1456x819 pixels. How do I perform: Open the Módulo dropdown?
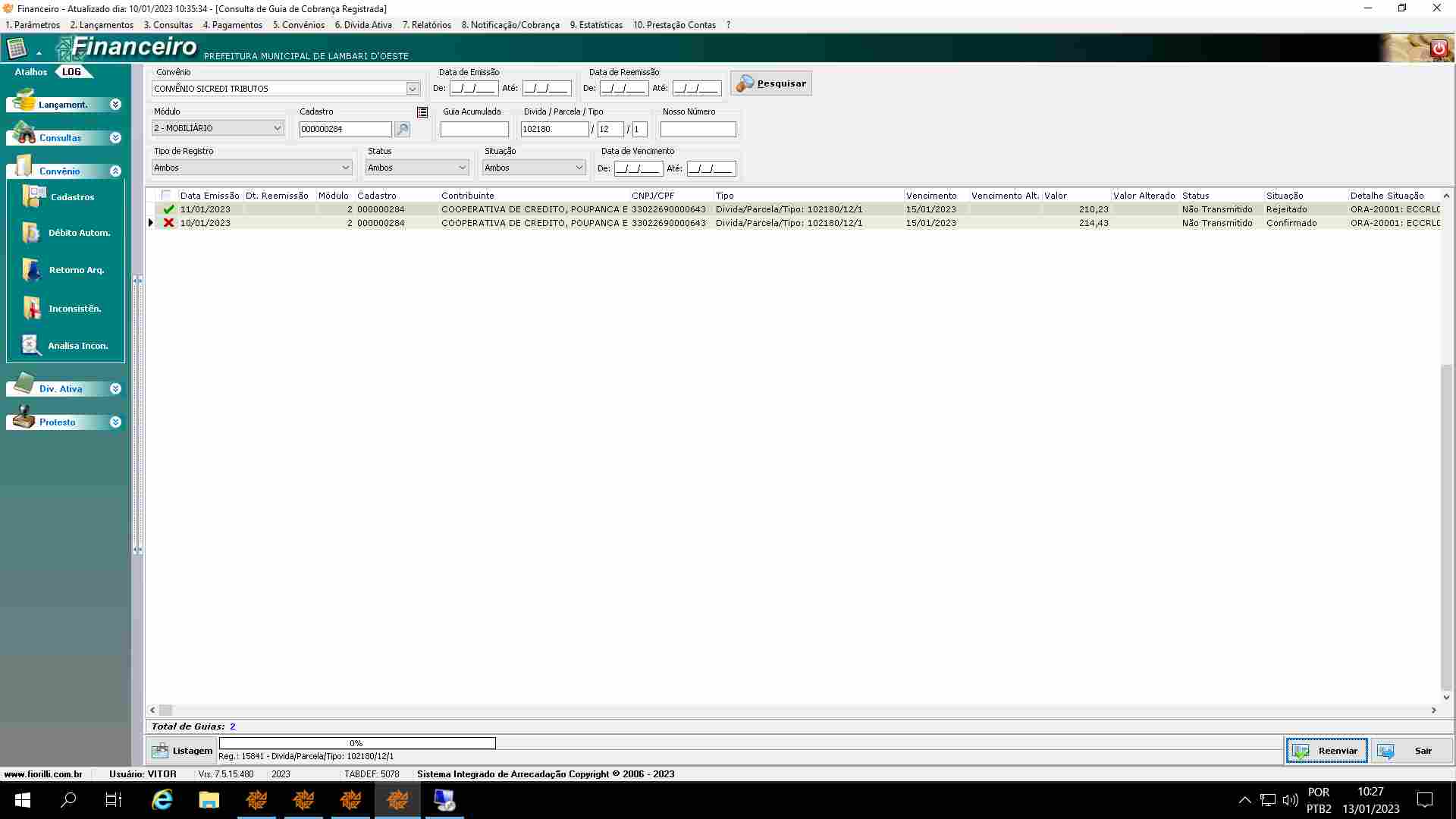(x=278, y=128)
